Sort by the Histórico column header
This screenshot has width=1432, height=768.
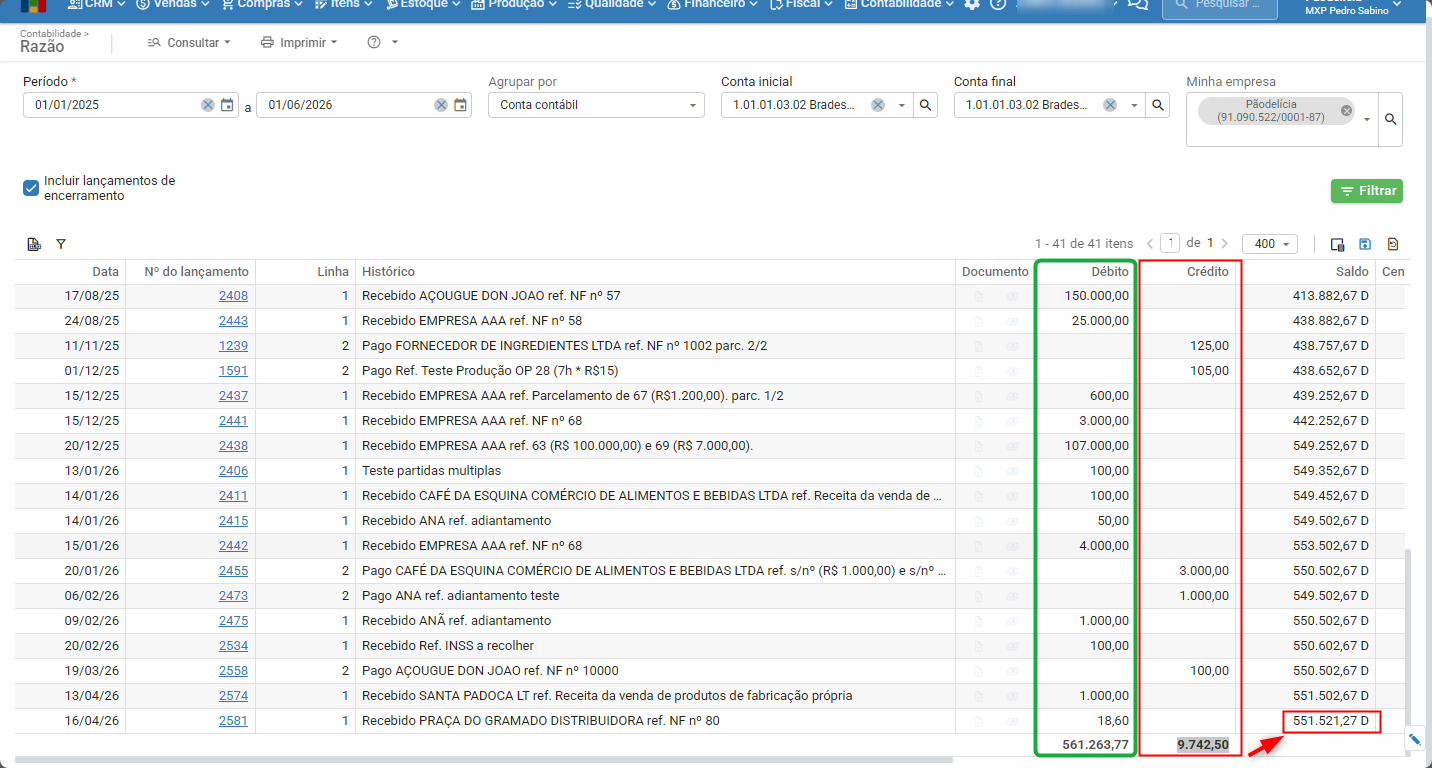coord(388,272)
